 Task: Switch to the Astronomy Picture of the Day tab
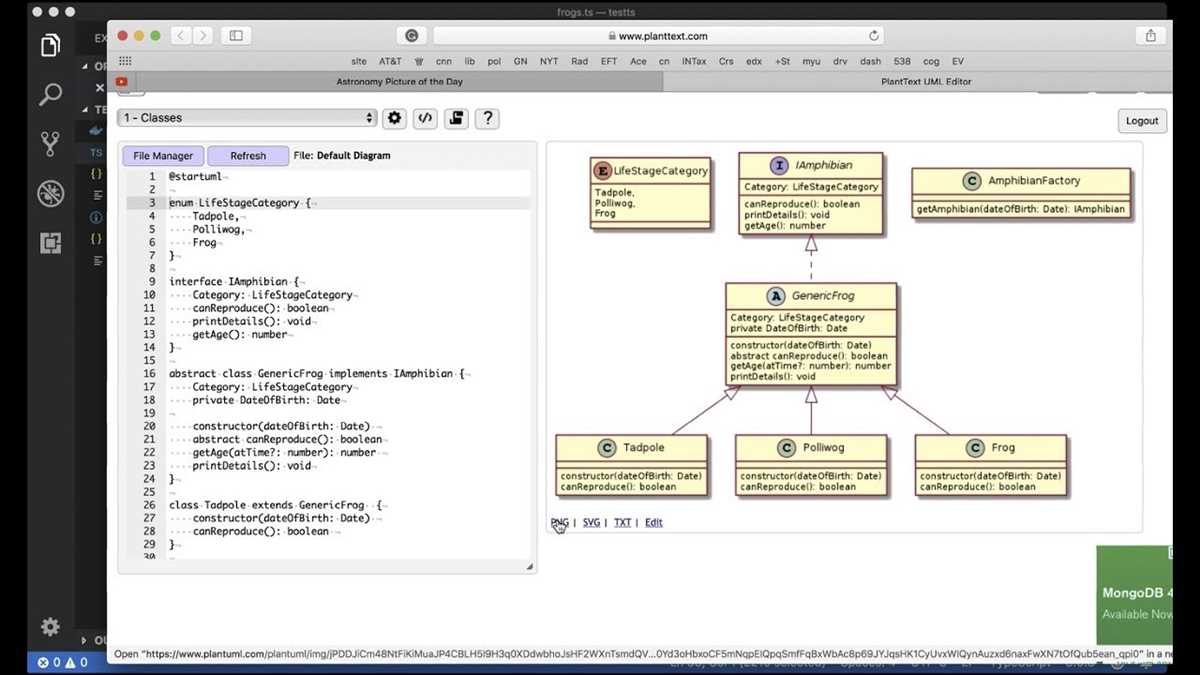pos(398,81)
